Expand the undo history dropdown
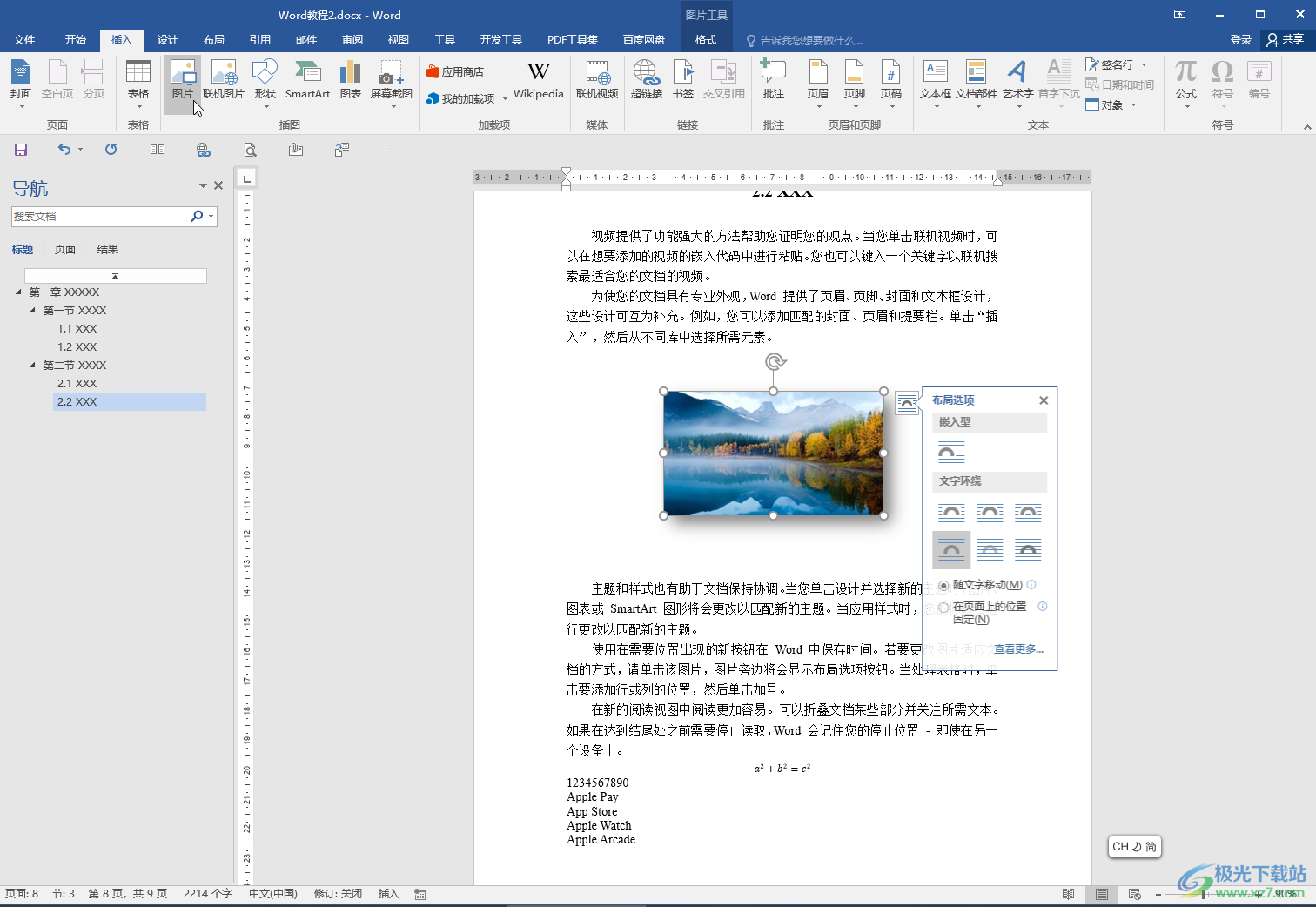The width and height of the screenshot is (1316, 907). click(80, 150)
